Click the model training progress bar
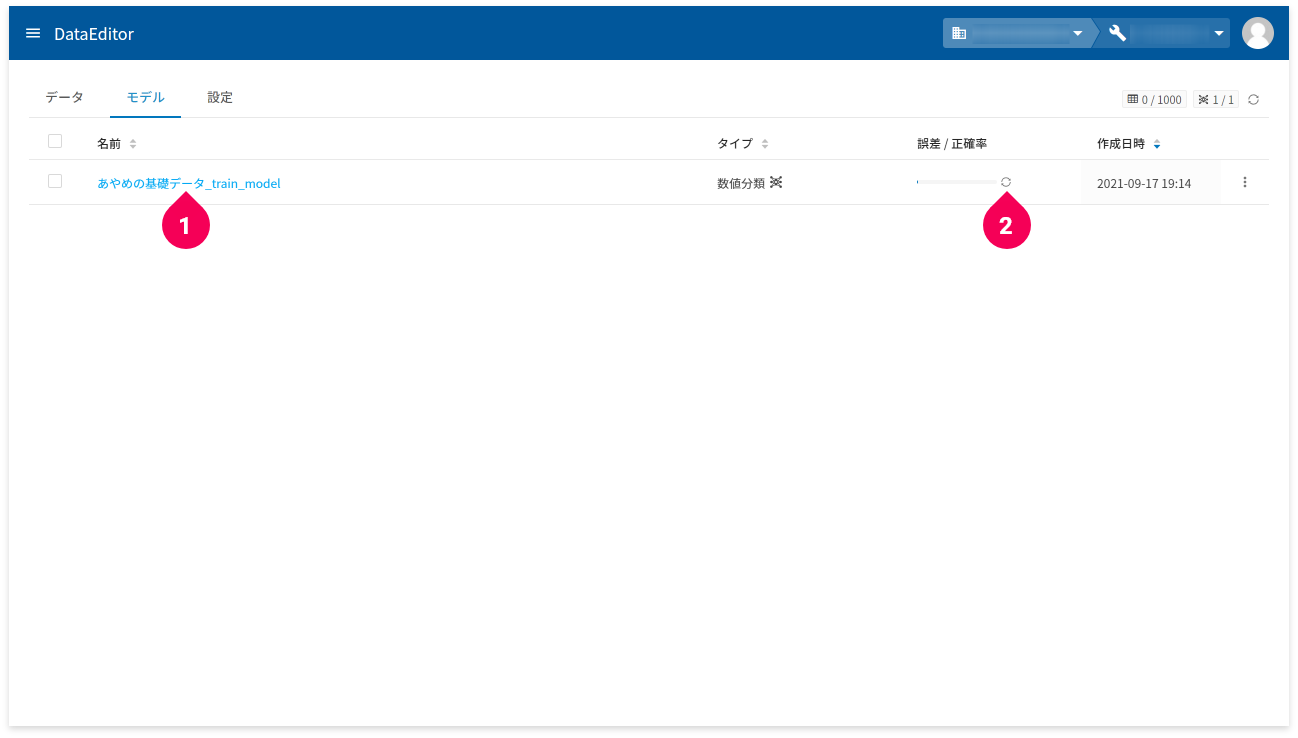 pyautogui.click(x=956, y=182)
